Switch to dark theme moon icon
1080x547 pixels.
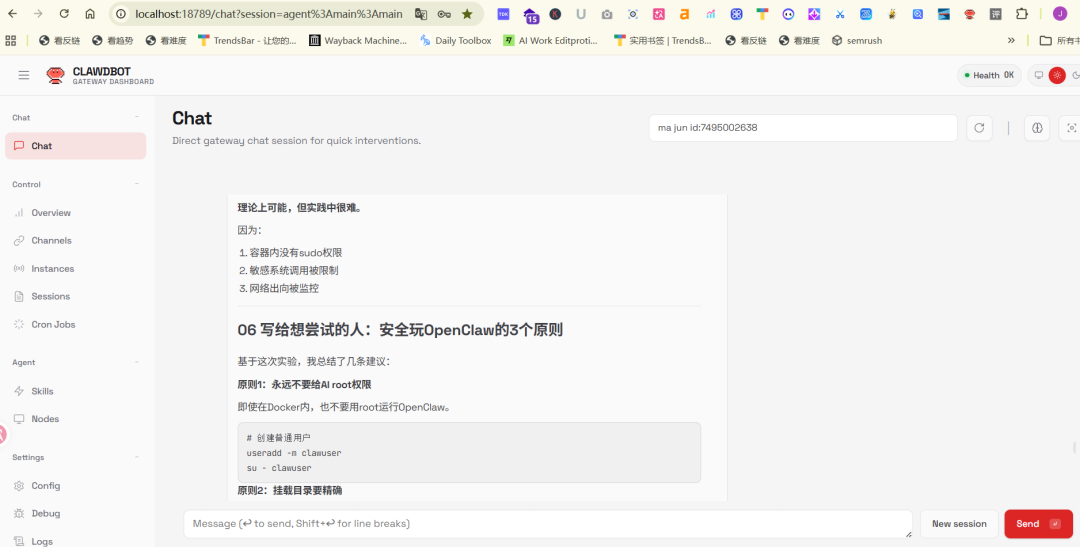[1075, 75]
